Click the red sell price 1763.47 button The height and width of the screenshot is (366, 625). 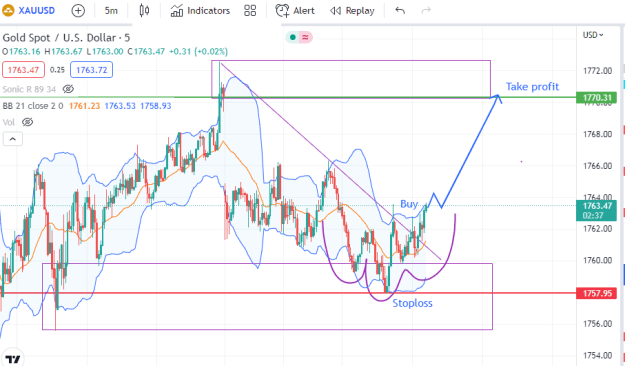click(23, 70)
